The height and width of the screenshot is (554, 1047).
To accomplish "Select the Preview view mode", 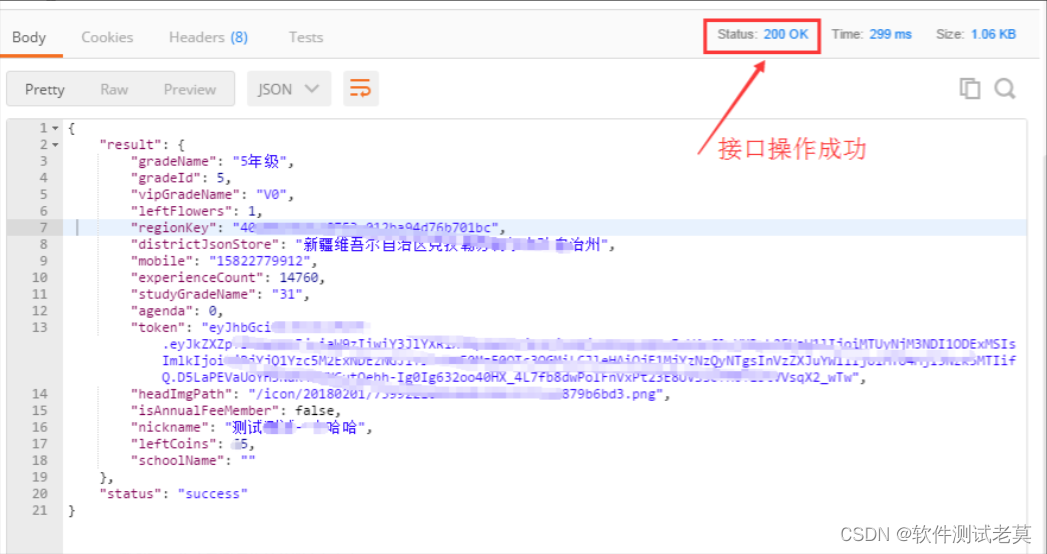I will pyautogui.click(x=190, y=89).
